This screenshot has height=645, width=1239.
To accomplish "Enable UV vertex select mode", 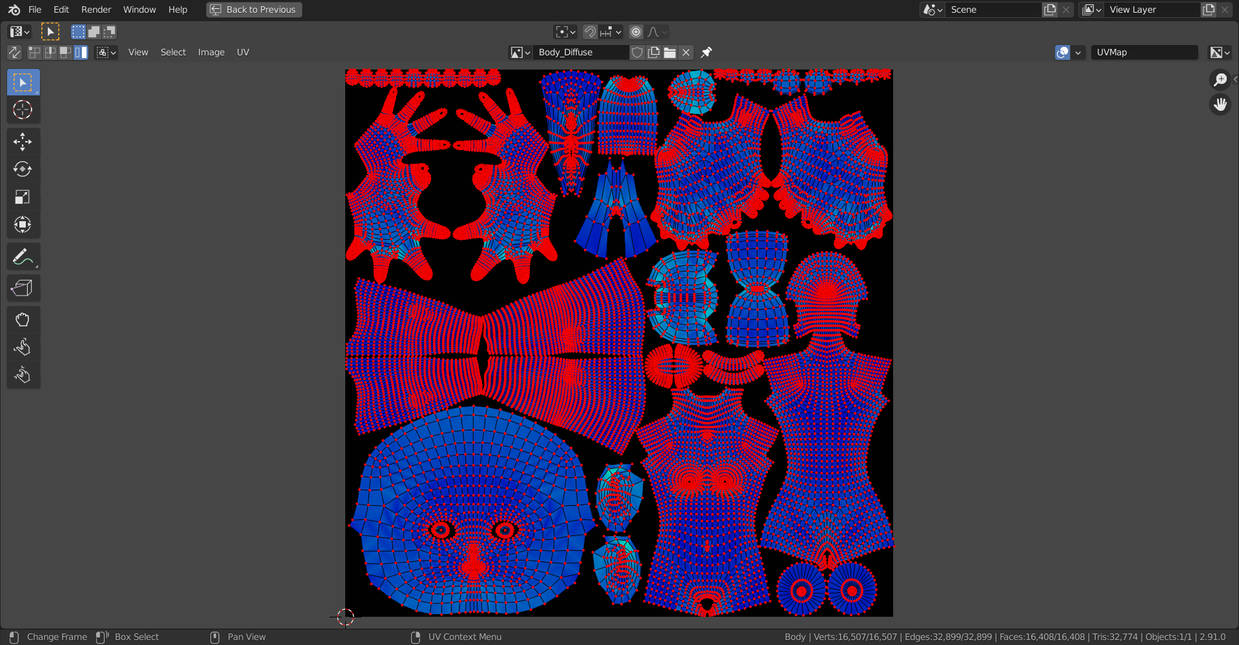I will tap(35, 52).
